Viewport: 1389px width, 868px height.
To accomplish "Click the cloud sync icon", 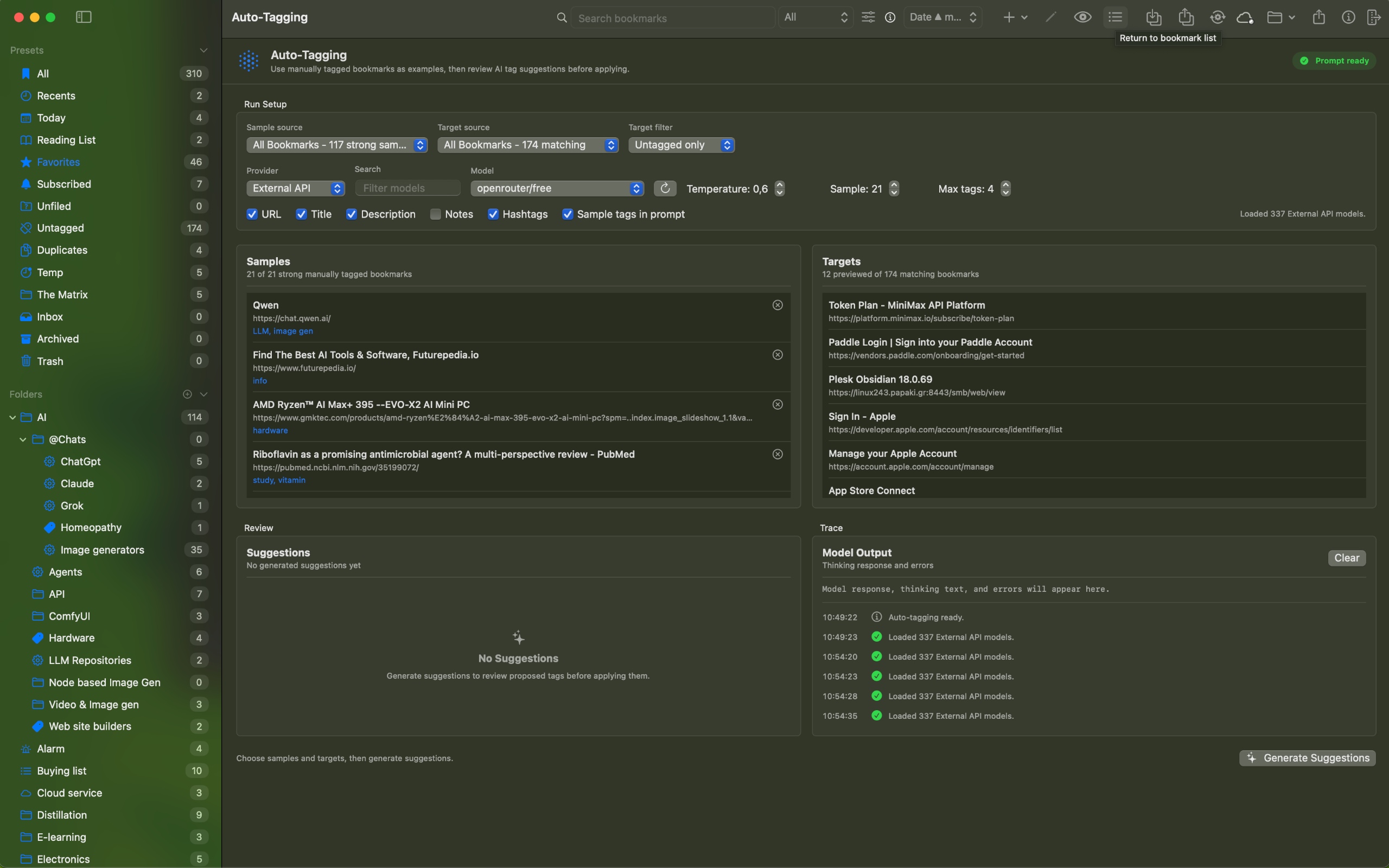I will click(1244, 17).
